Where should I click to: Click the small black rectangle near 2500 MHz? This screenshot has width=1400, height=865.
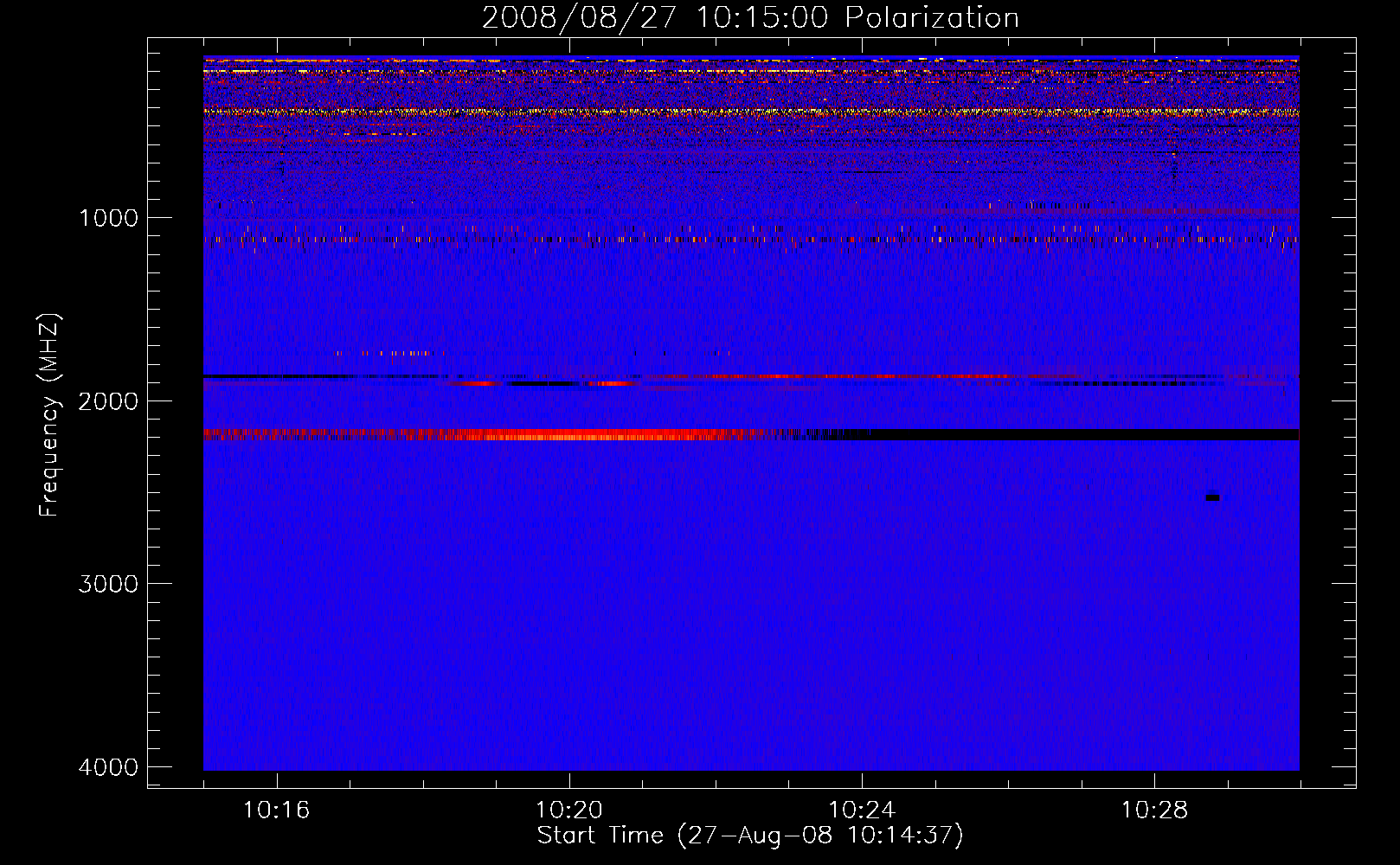tap(1212, 497)
